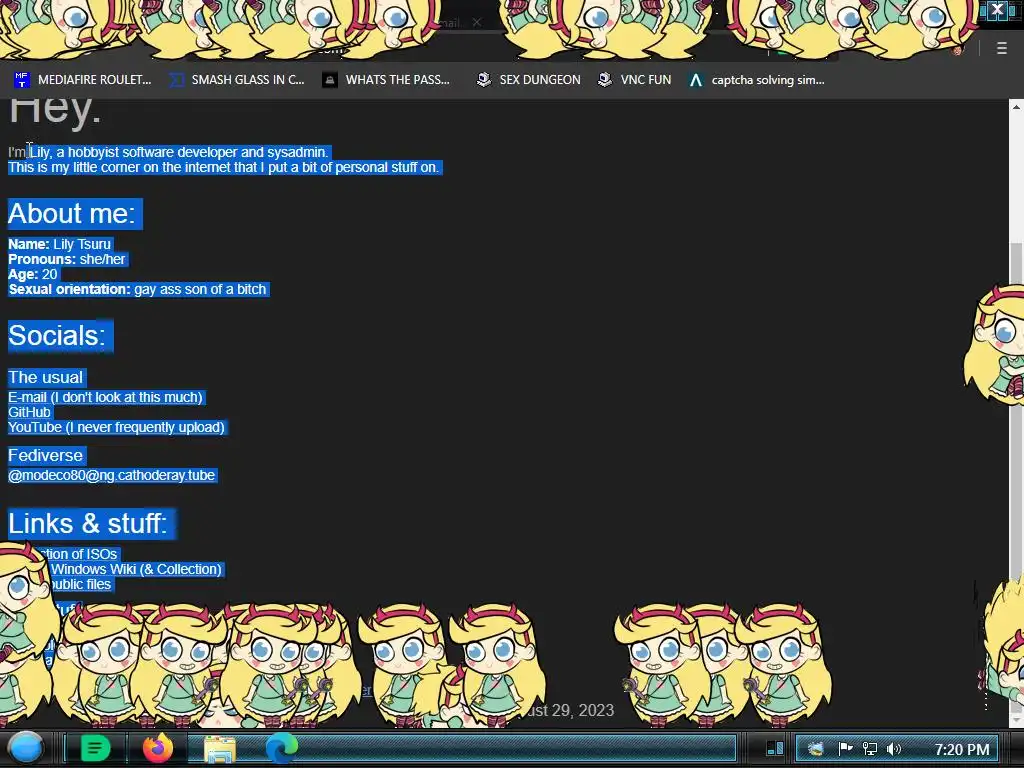This screenshot has width=1024, height=768.
Task: Click the 'Age: 20' line
Action: (33, 274)
